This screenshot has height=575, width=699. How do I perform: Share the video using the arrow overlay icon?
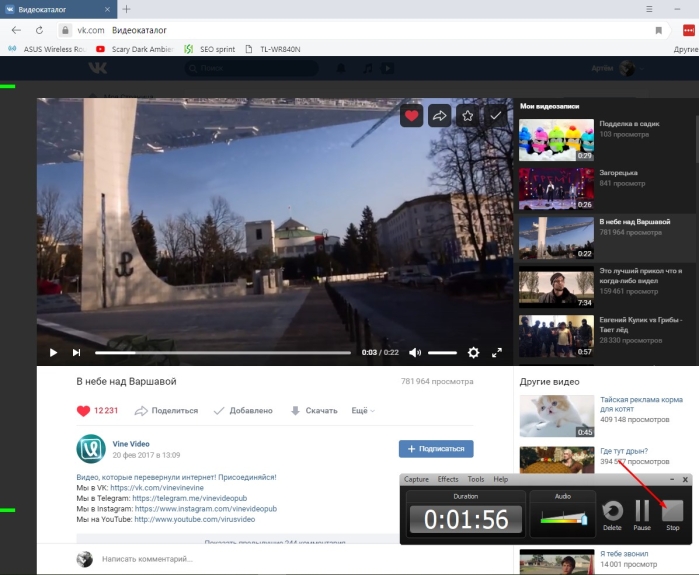coord(440,116)
